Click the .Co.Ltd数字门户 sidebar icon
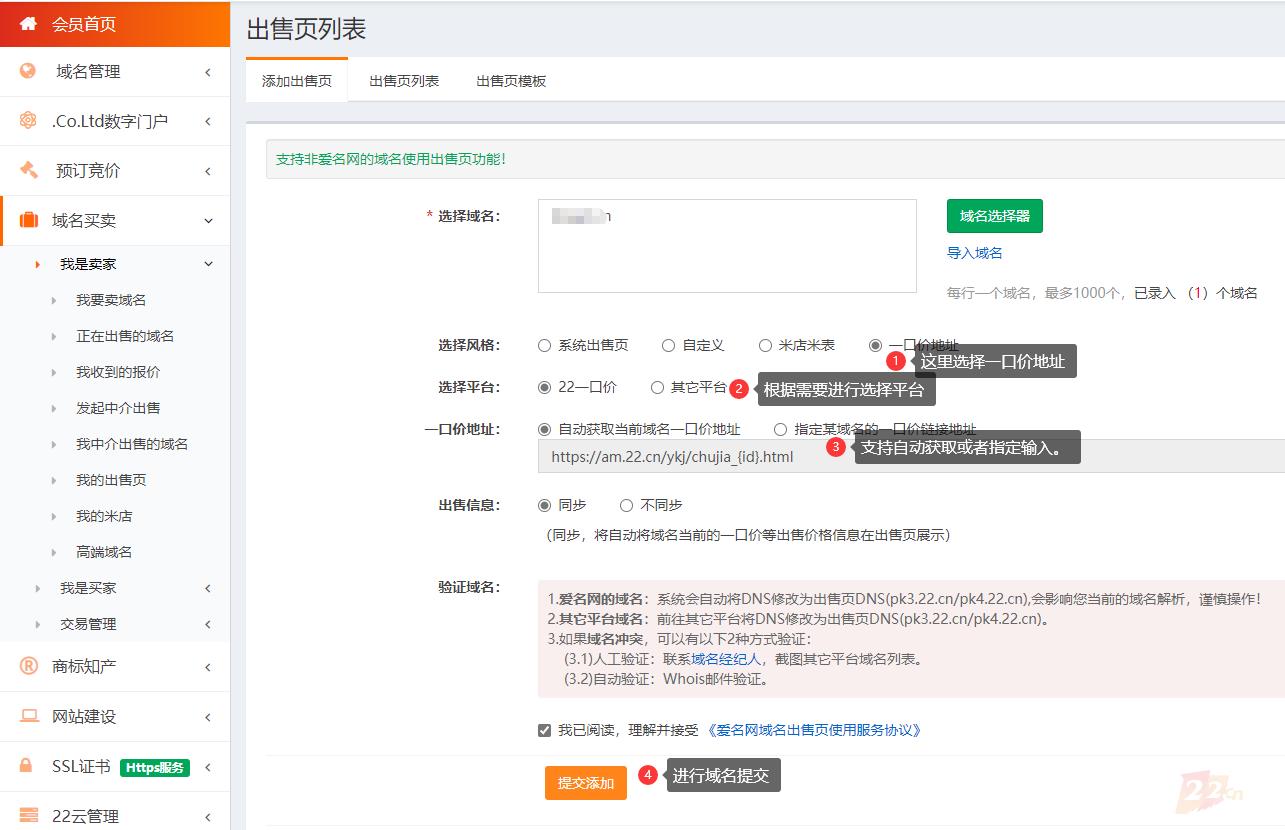The image size is (1285, 830). click(x=28, y=121)
